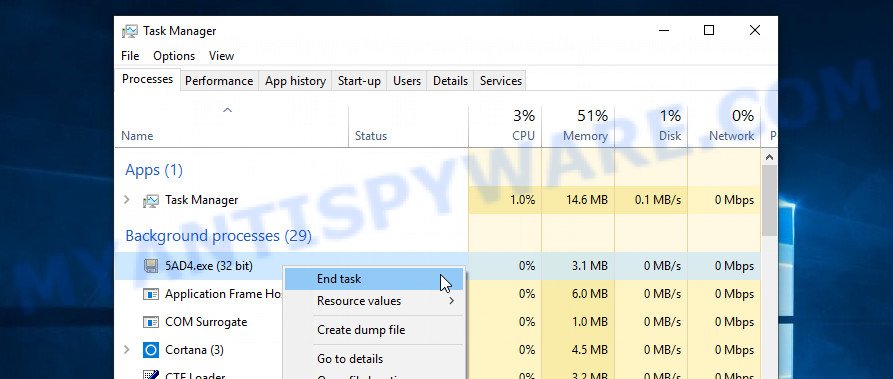Expand the Task Manager app row
This screenshot has height=379, width=893.
point(127,200)
